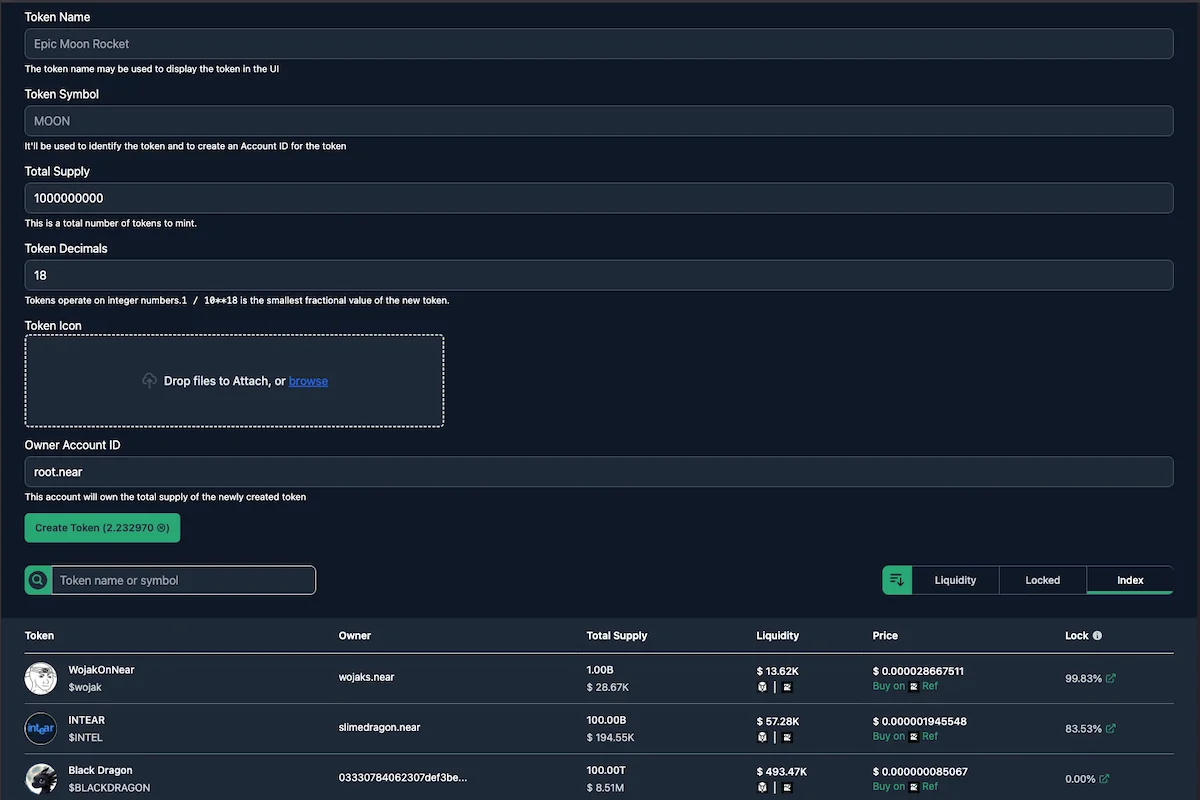Click the $INTEL symbol text
This screenshot has height=800, width=1200.
click(86, 738)
